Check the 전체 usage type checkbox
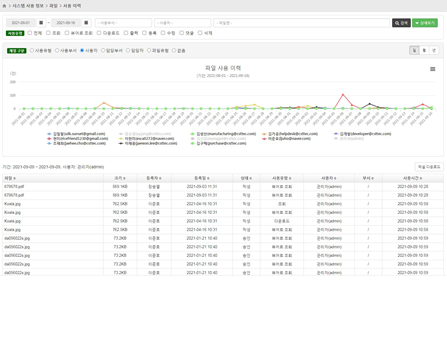 pos(30,33)
